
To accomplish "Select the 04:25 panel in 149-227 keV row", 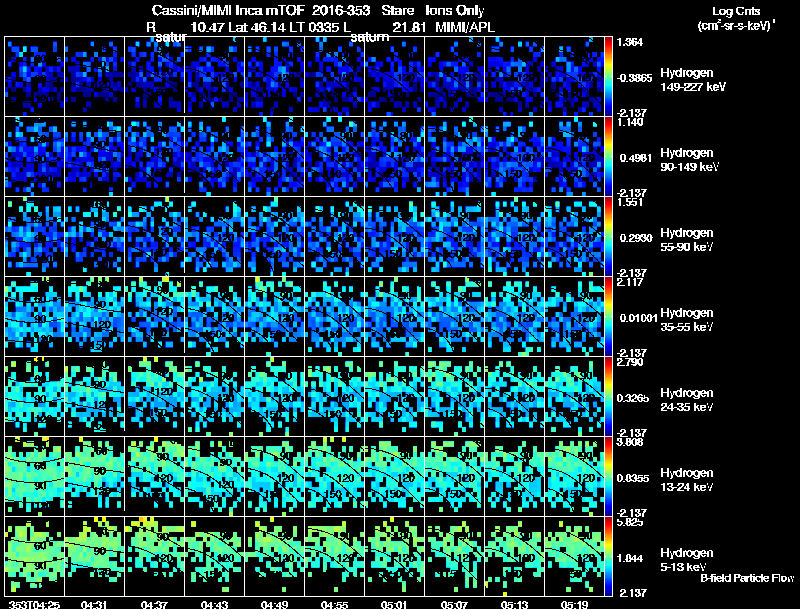I will [x=34, y=76].
